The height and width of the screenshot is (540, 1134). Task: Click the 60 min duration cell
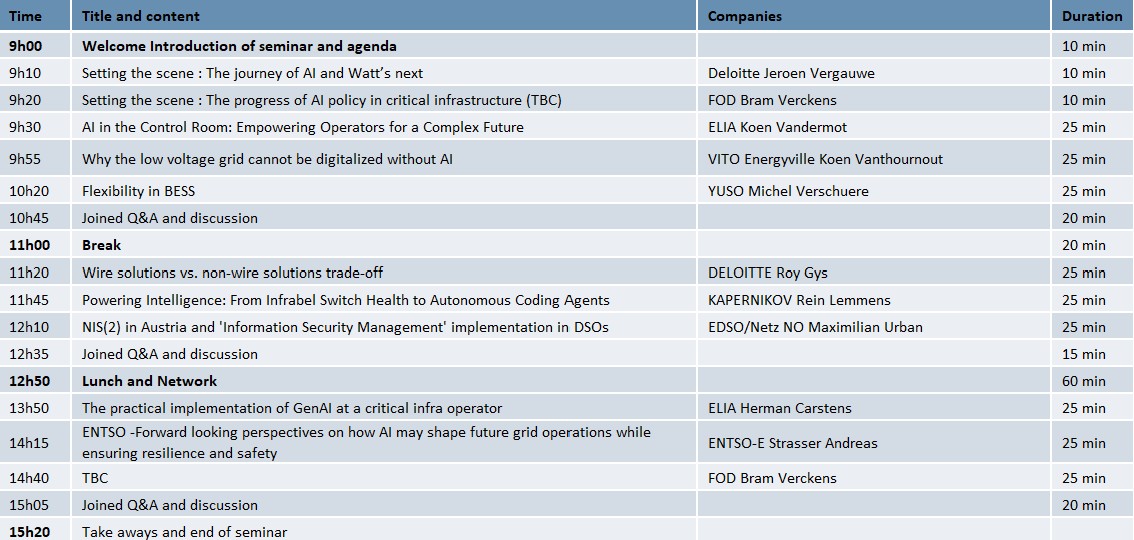[1084, 381]
